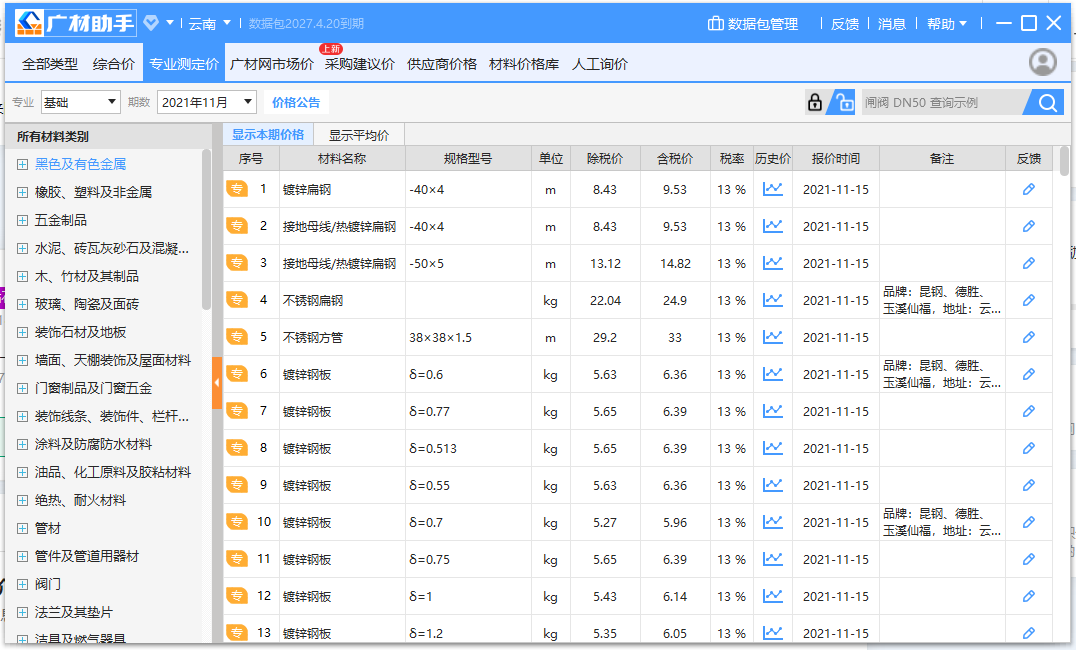The height and width of the screenshot is (650, 1076).
Task: Open the 专业 基础 dropdown
Action: [x=80, y=102]
